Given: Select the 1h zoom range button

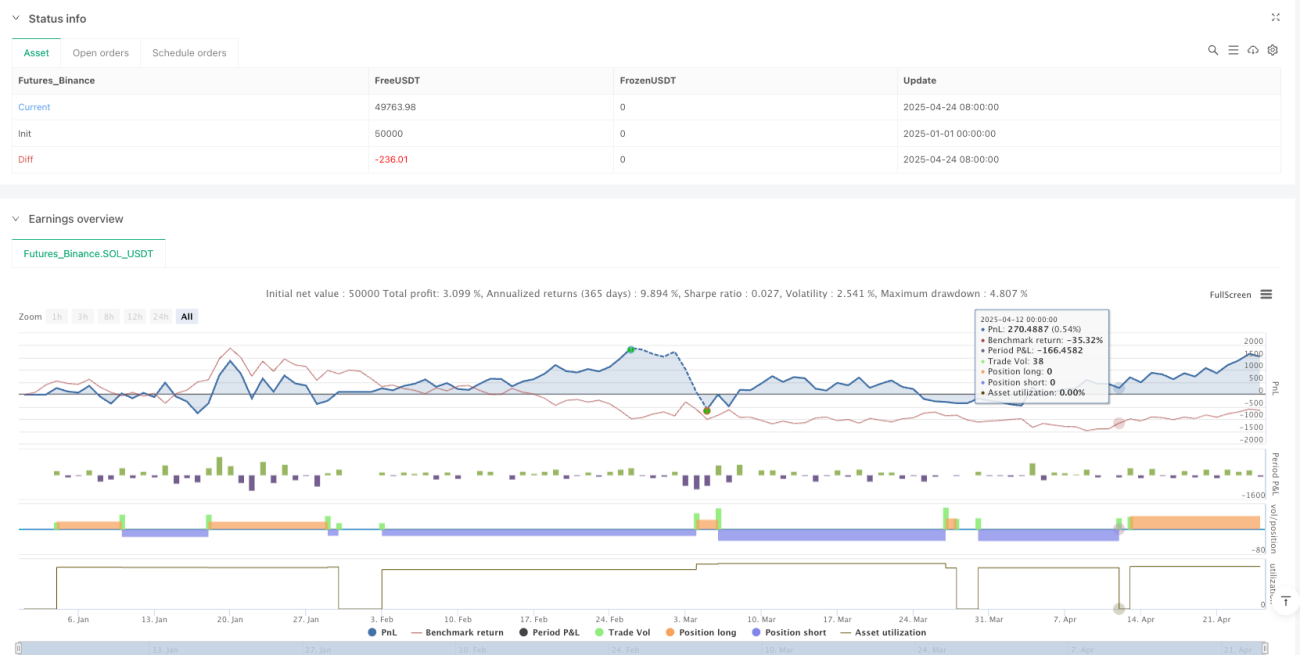Looking at the screenshot, I should (58, 317).
